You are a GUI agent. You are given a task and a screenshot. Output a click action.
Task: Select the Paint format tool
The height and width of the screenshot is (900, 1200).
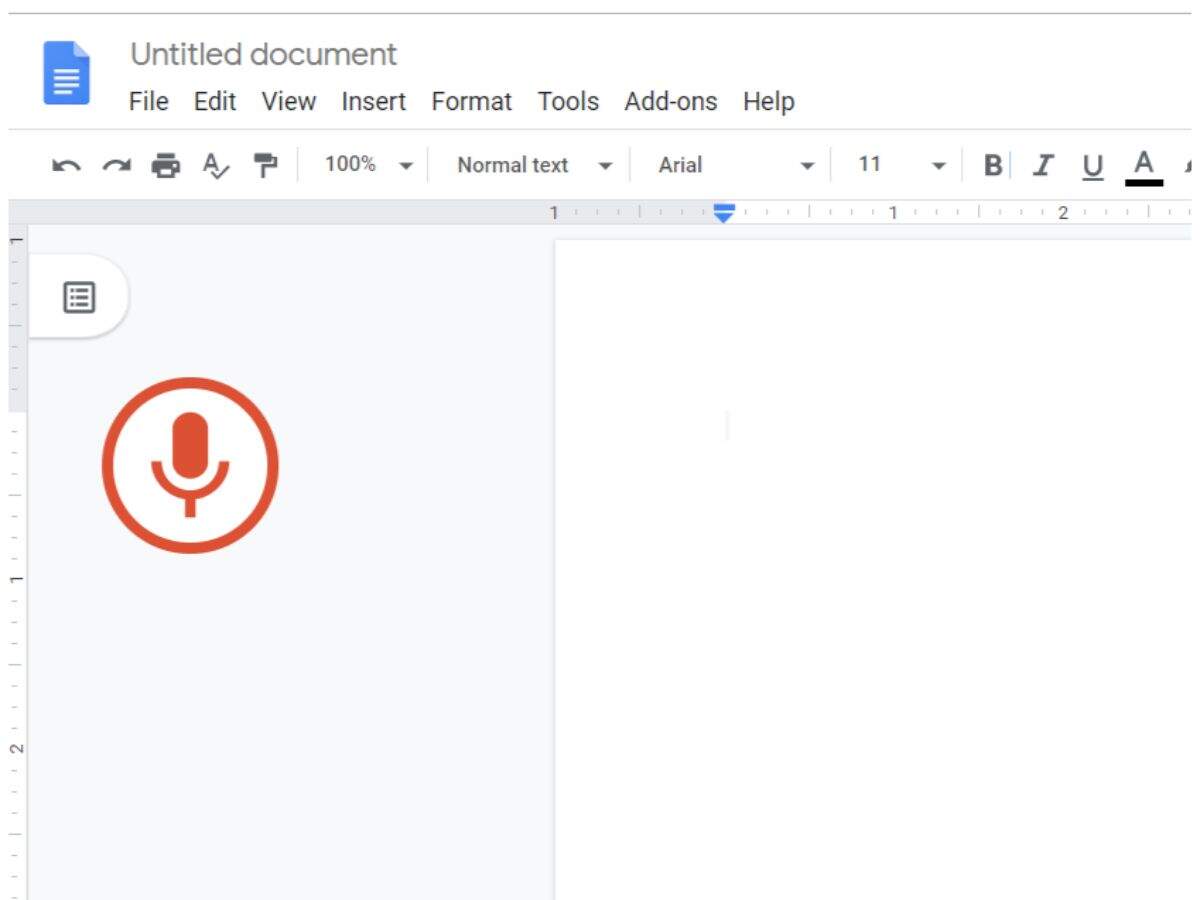pyautogui.click(x=264, y=165)
